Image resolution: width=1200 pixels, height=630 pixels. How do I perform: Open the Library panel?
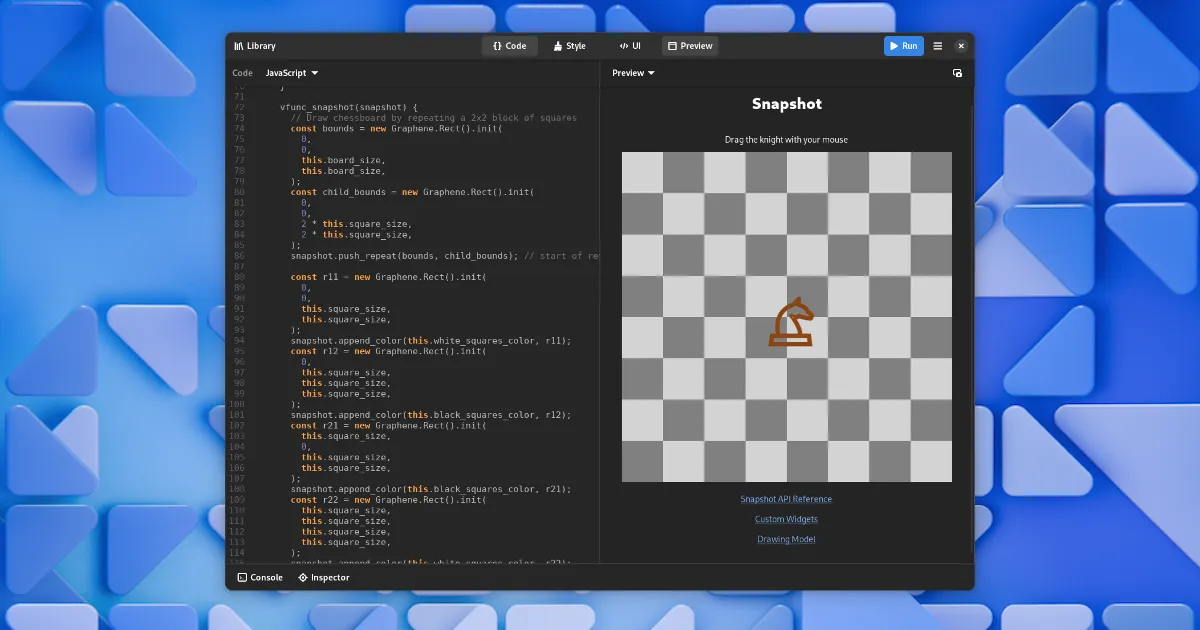(255, 46)
